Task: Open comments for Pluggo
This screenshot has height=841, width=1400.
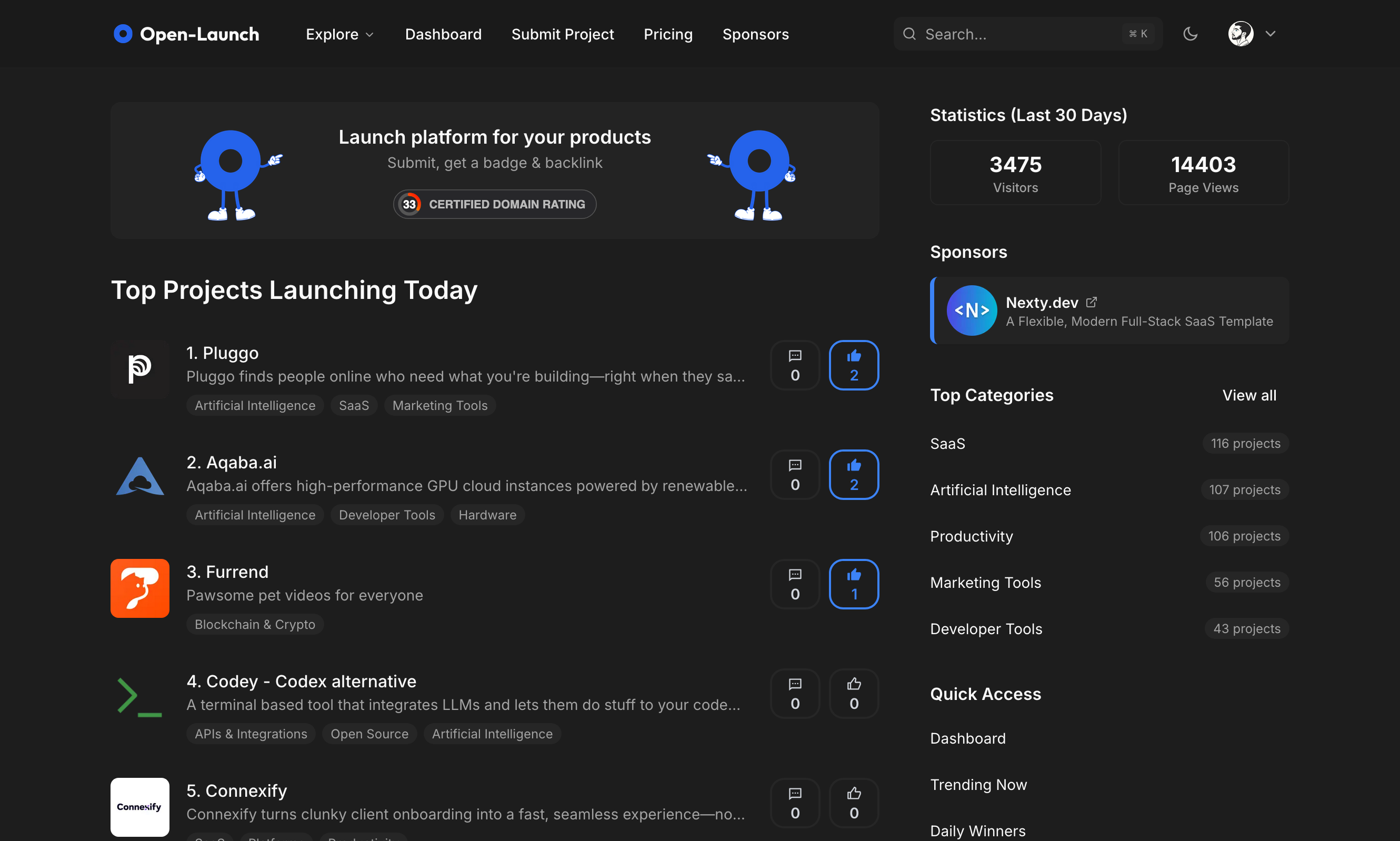Action: click(x=795, y=365)
